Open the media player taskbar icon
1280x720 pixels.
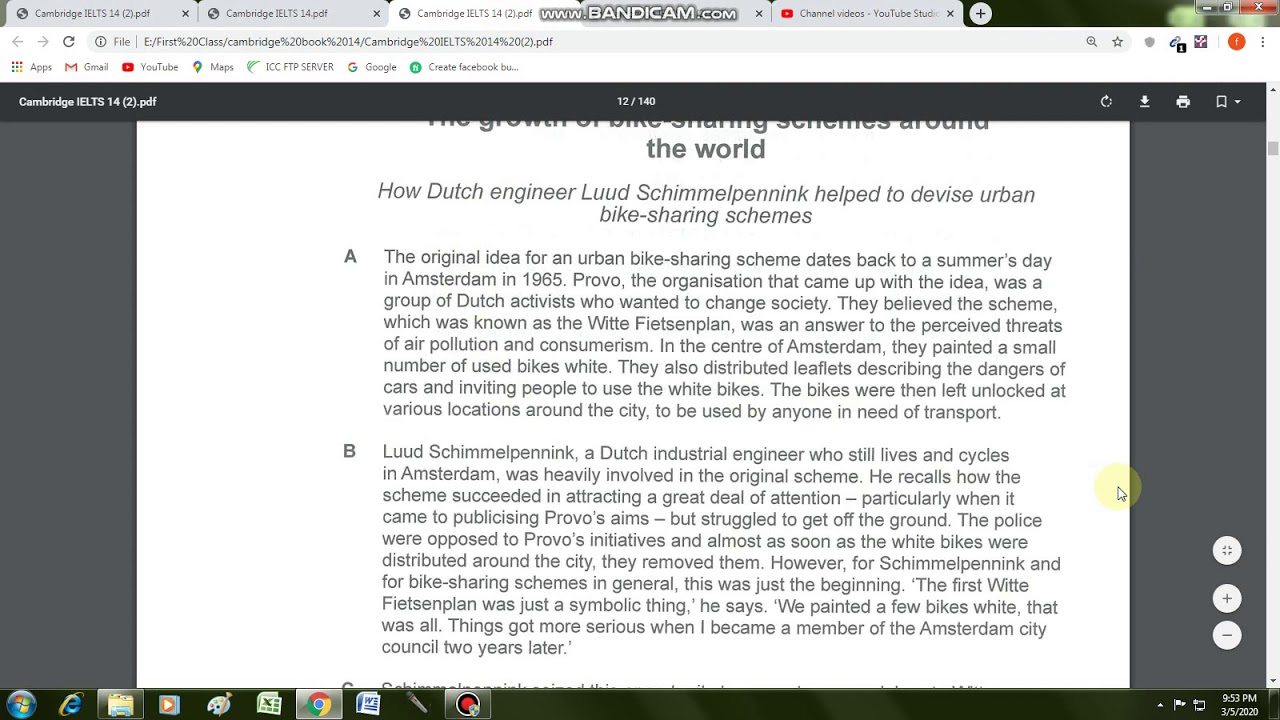[x=169, y=705]
